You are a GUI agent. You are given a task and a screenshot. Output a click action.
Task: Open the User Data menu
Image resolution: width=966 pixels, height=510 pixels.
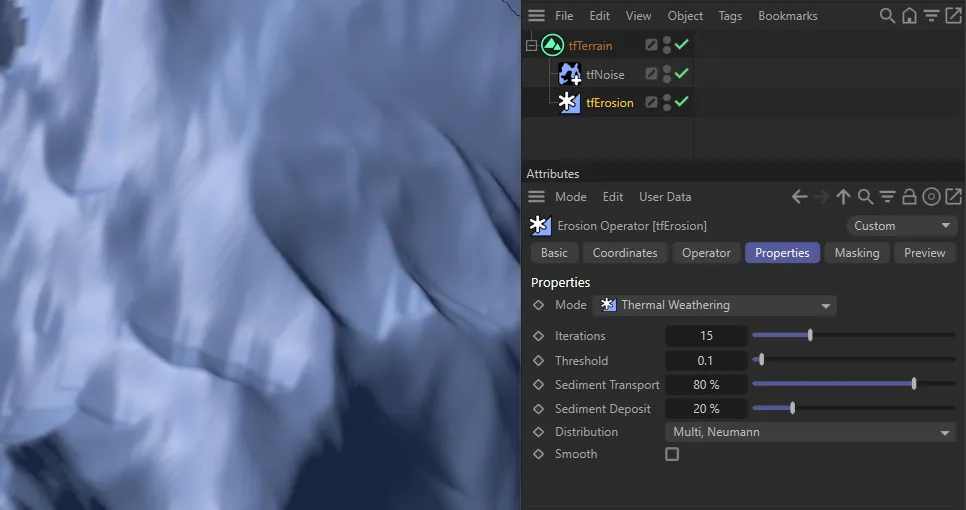(665, 197)
